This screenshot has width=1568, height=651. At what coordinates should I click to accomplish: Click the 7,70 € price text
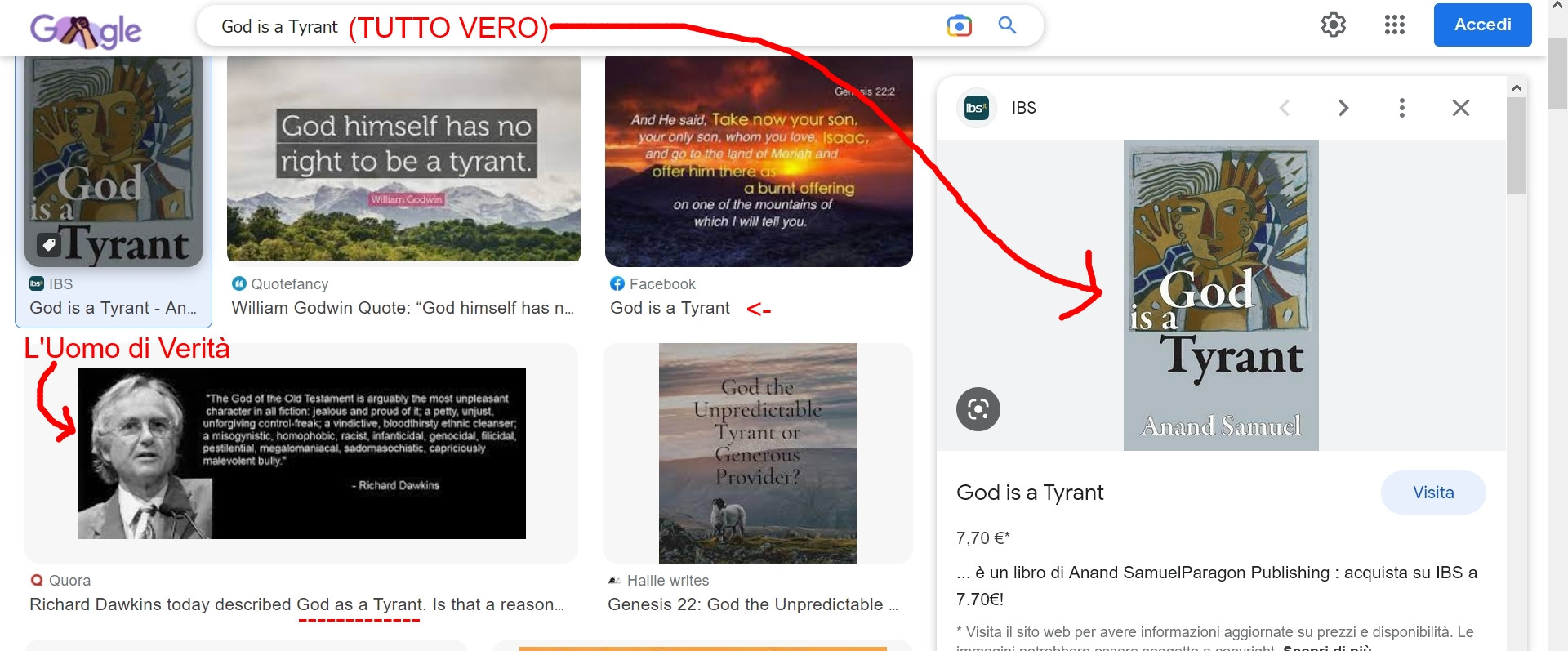[x=983, y=538]
